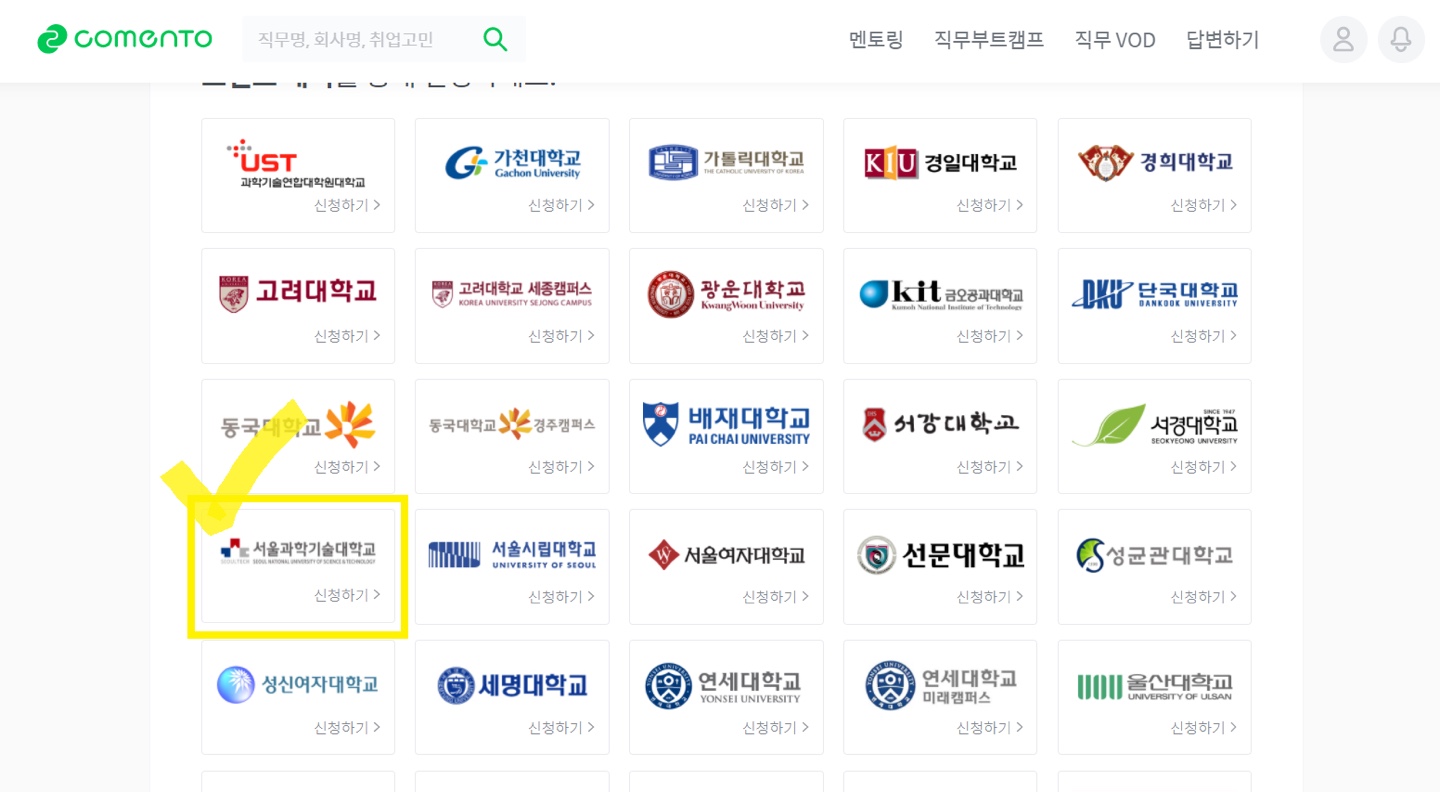Click 신청하기 under 배재대학교

point(775,467)
